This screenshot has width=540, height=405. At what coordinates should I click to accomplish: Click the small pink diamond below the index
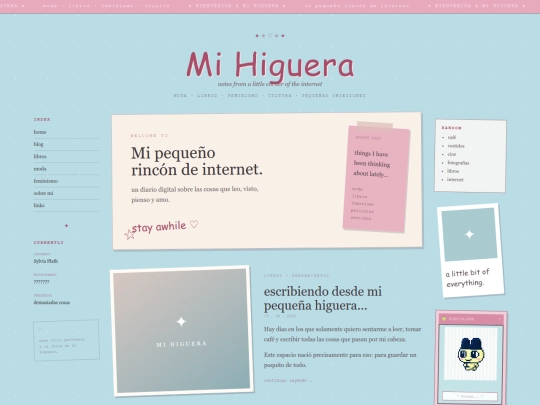point(66,226)
